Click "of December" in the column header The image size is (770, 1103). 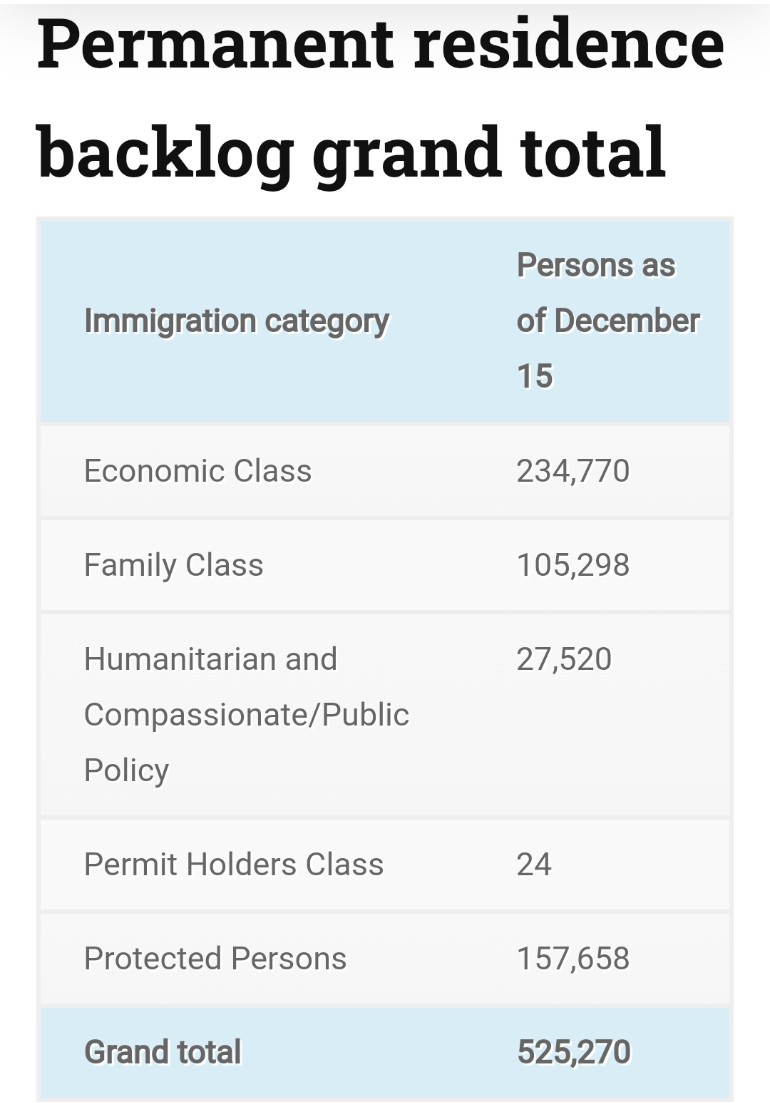(x=607, y=321)
